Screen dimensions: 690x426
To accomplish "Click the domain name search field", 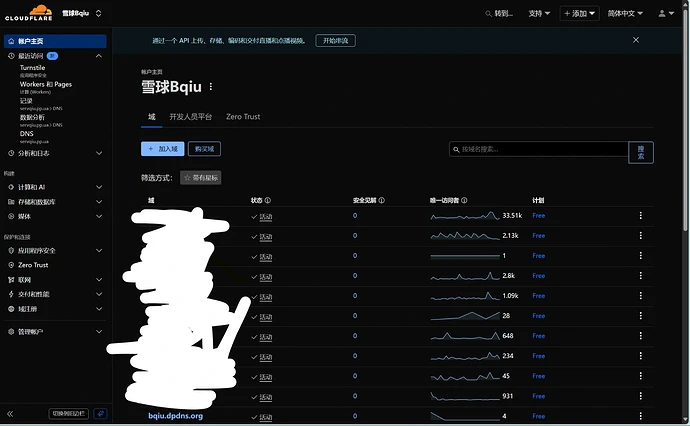I will (538, 149).
